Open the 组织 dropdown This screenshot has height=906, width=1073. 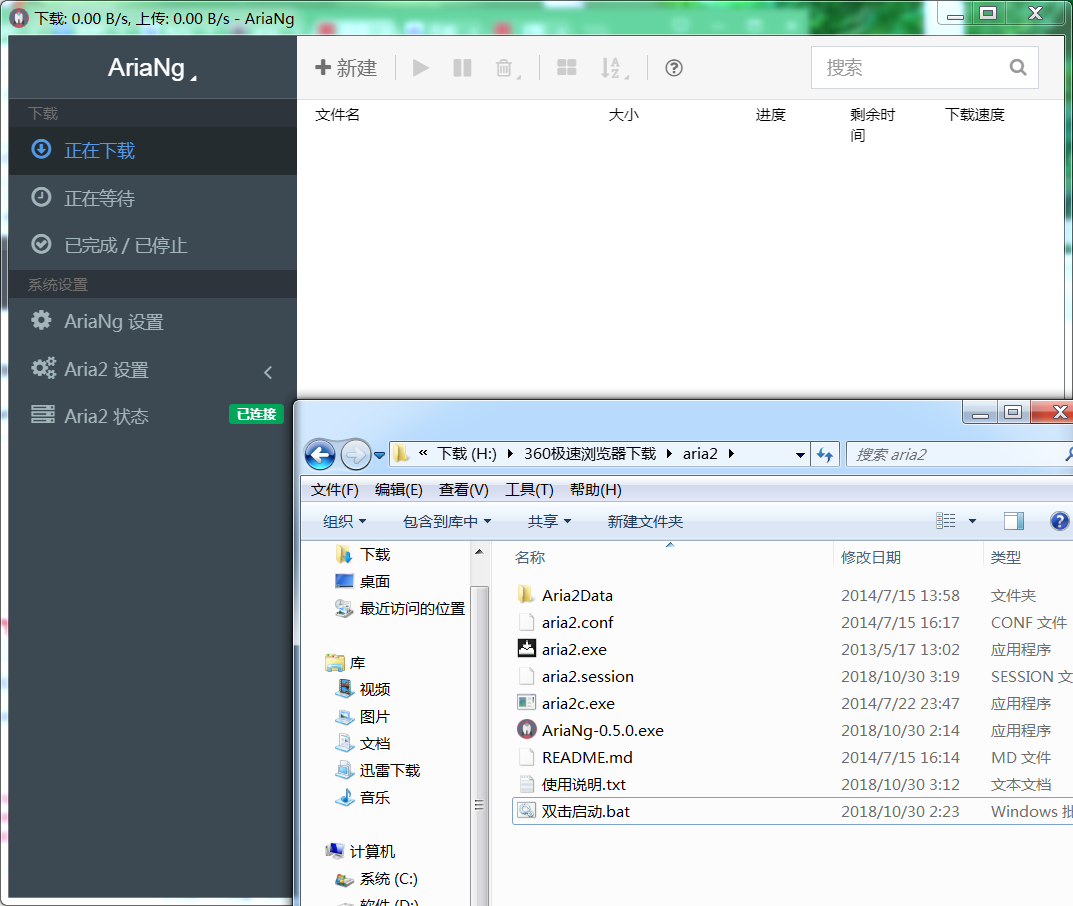coord(344,521)
